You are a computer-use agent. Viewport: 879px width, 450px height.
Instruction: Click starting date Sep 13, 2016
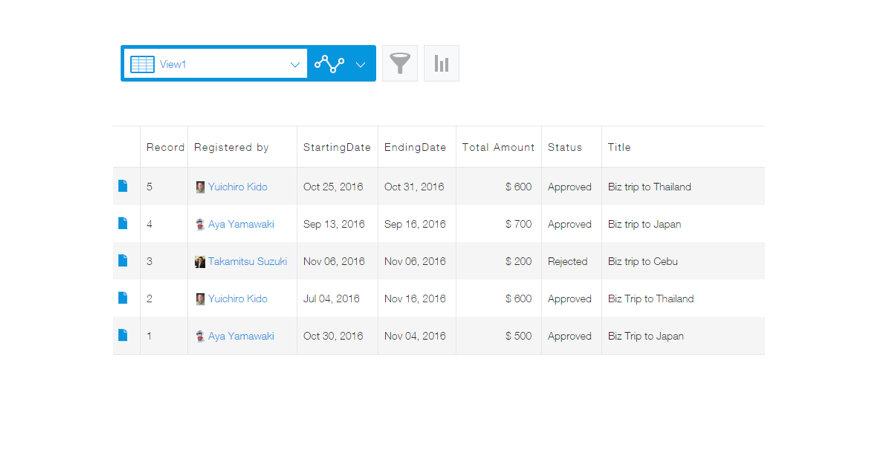[x=334, y=224]
